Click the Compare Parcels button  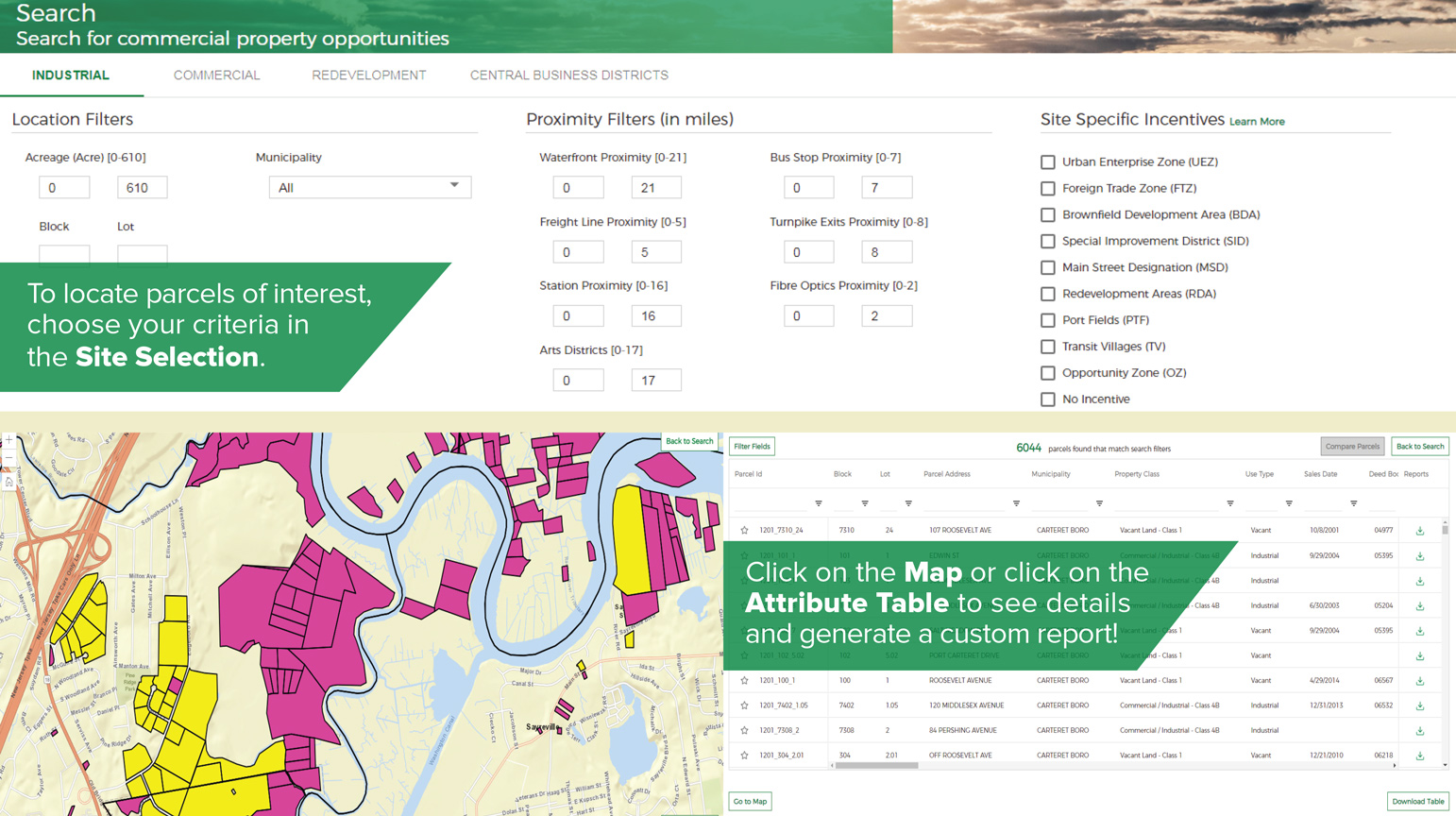coord(1352,447)
